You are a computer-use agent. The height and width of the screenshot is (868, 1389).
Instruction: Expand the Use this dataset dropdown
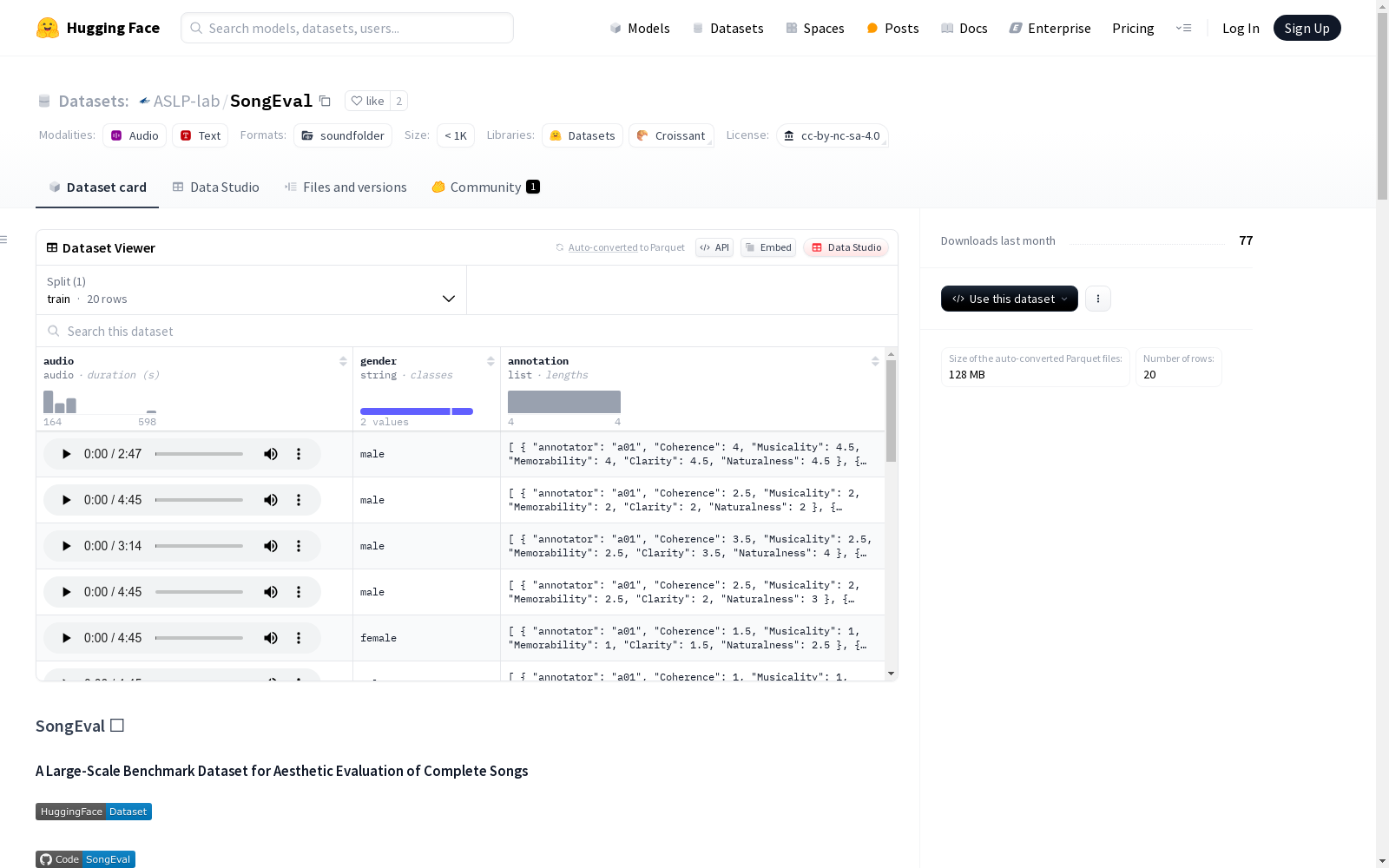pos(1010,299)
